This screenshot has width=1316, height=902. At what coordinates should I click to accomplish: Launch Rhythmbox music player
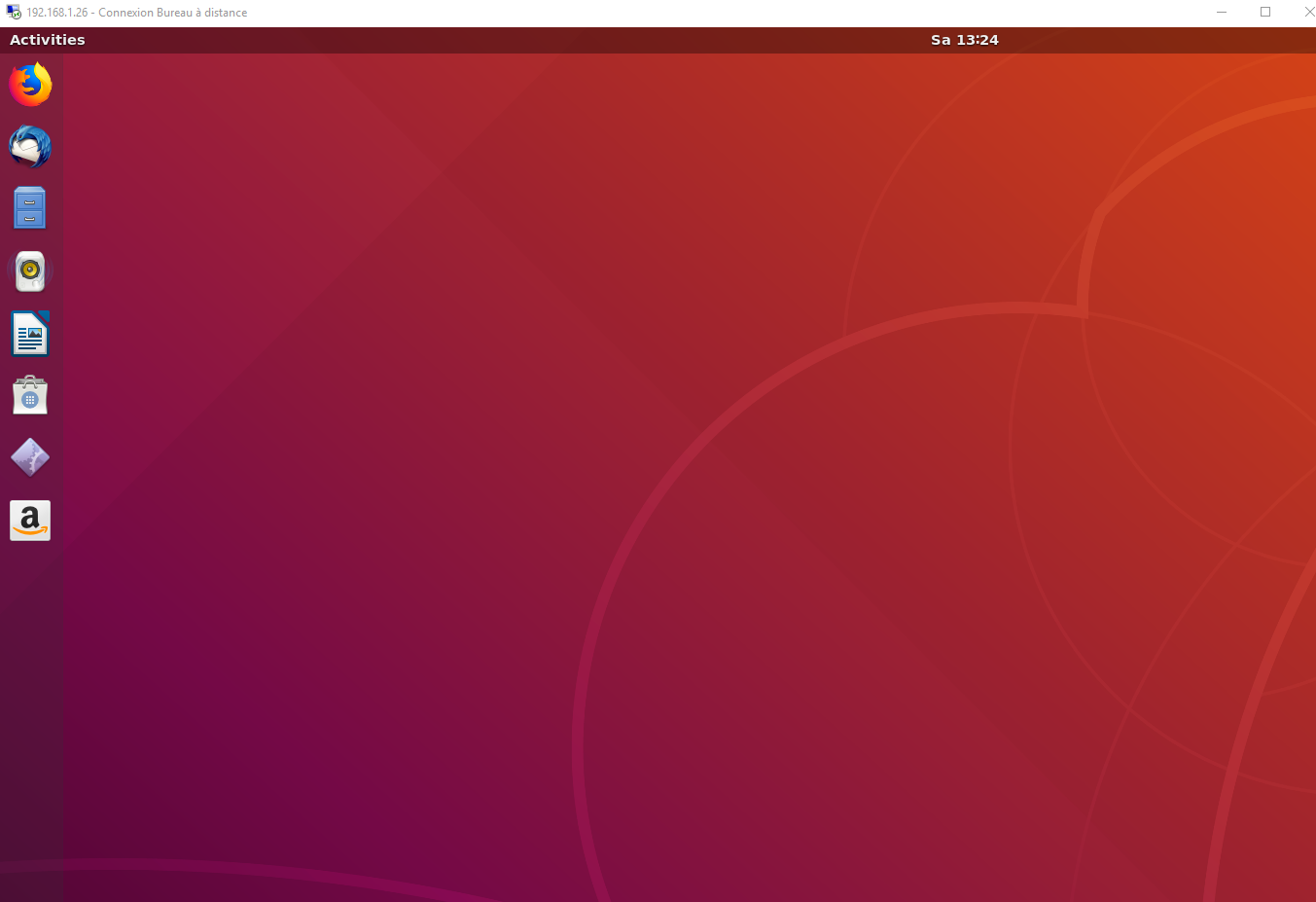30,271
